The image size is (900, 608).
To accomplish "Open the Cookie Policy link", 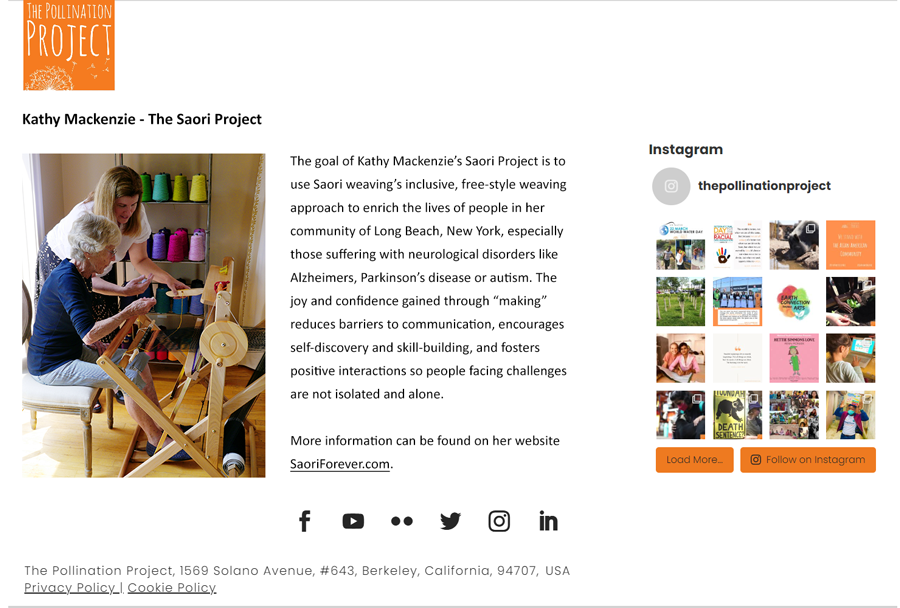I will pos(172,588).
